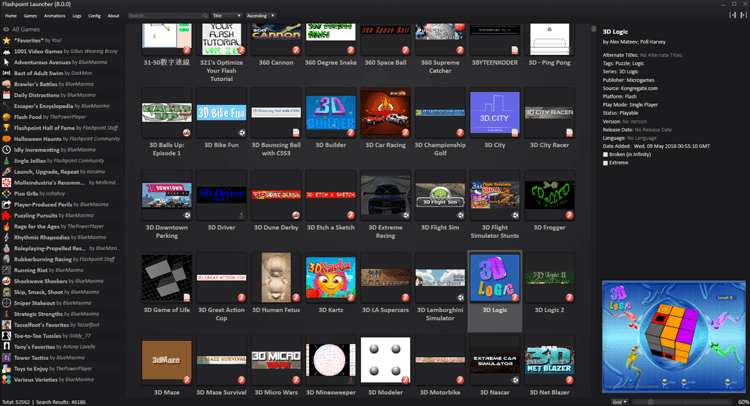Collapse the right sidebar with toggle icon
750x406 pixels.
(744, 15)
